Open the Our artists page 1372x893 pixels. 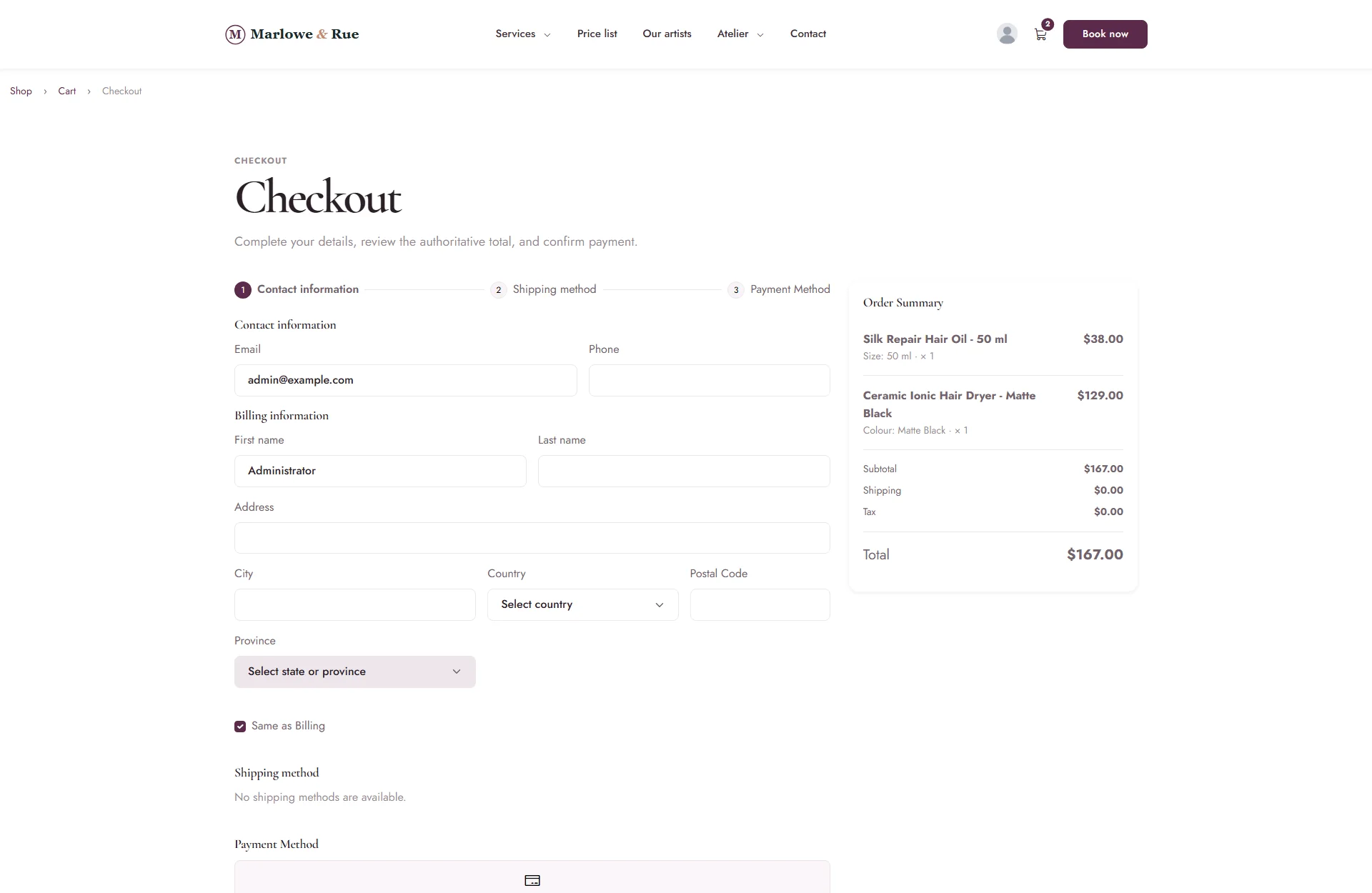pos(667,34)
